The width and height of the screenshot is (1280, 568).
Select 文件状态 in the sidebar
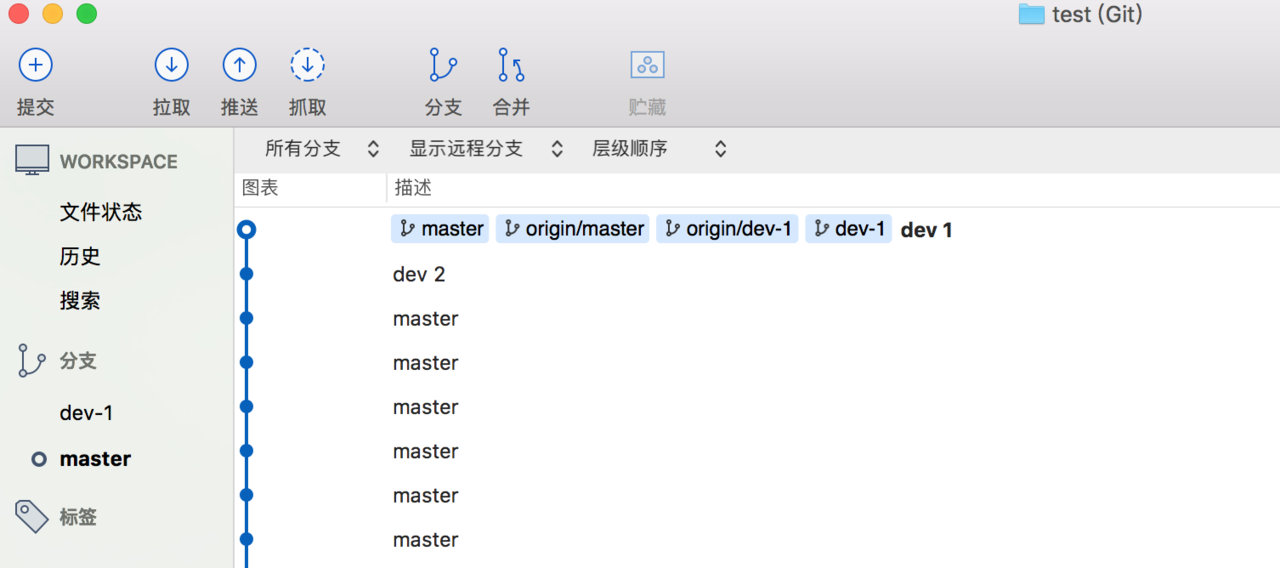101,212
